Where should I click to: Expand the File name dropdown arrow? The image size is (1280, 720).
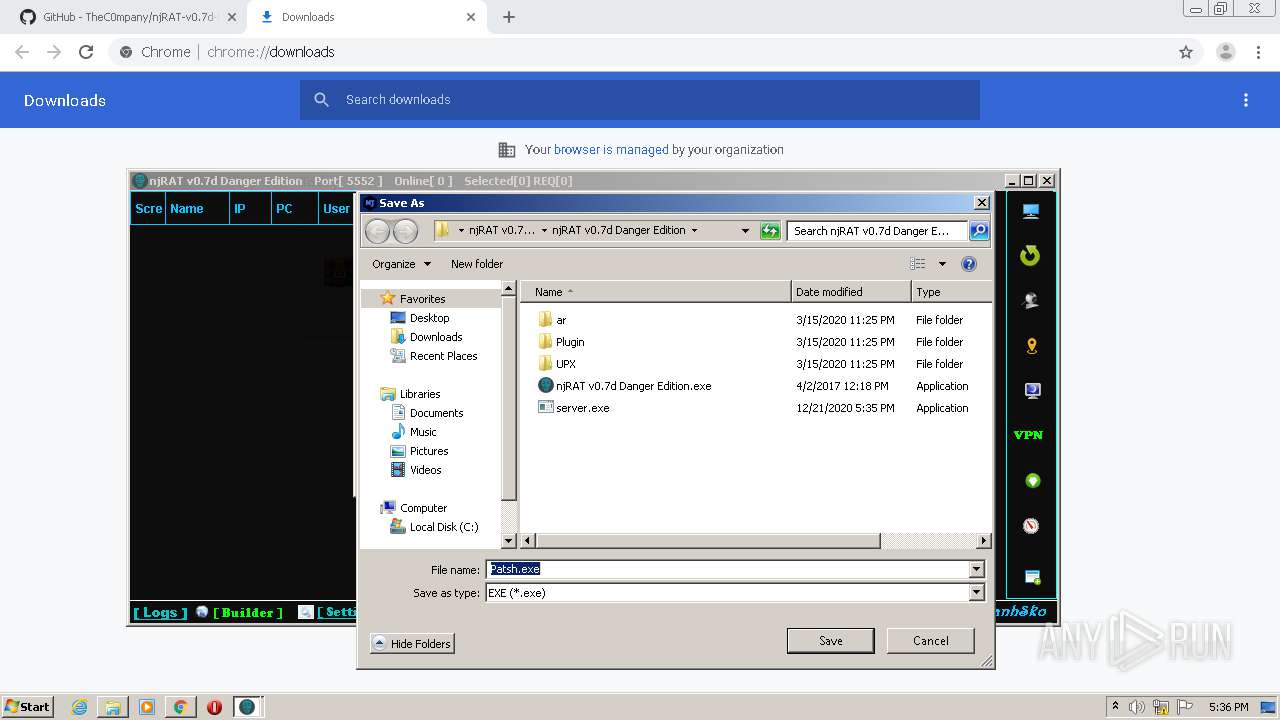pos(976,569)
